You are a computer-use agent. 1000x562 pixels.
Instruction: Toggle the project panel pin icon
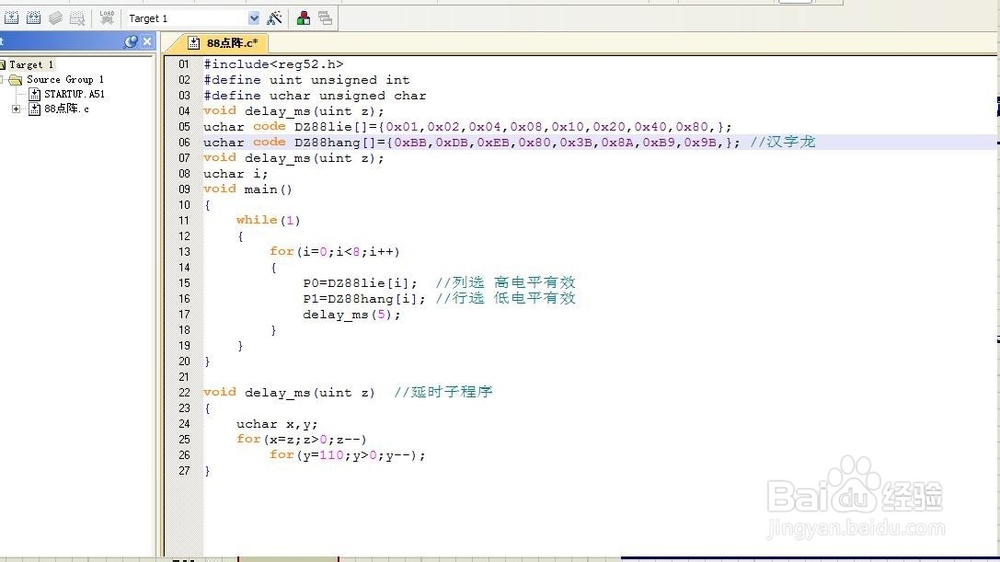(x=131, y=42)
